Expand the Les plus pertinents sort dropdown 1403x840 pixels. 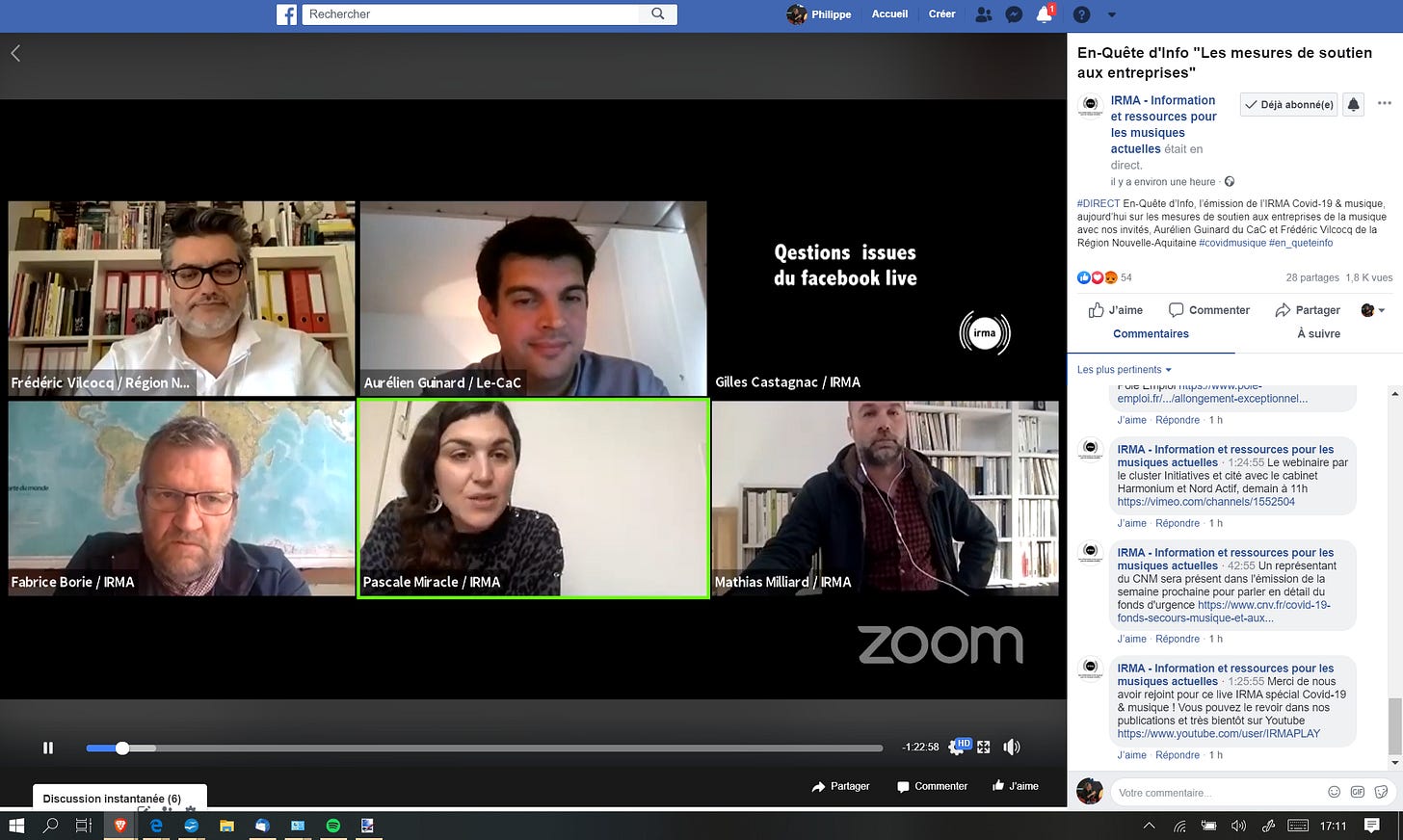1125,370
